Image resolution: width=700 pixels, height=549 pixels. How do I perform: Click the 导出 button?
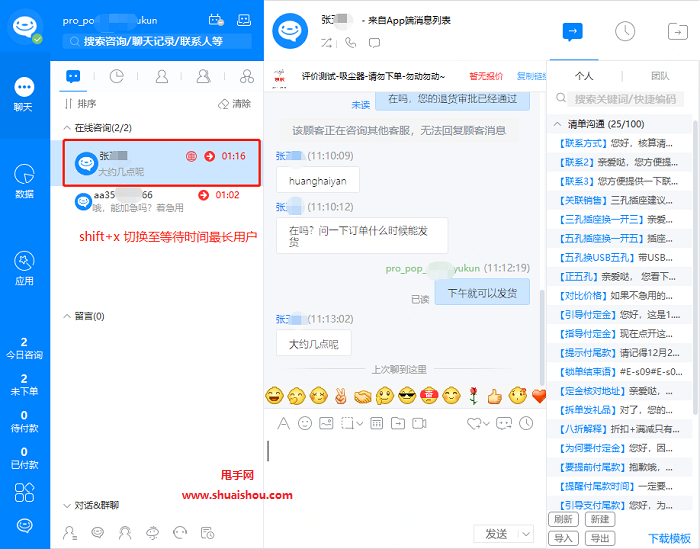(x=600, y=538)
